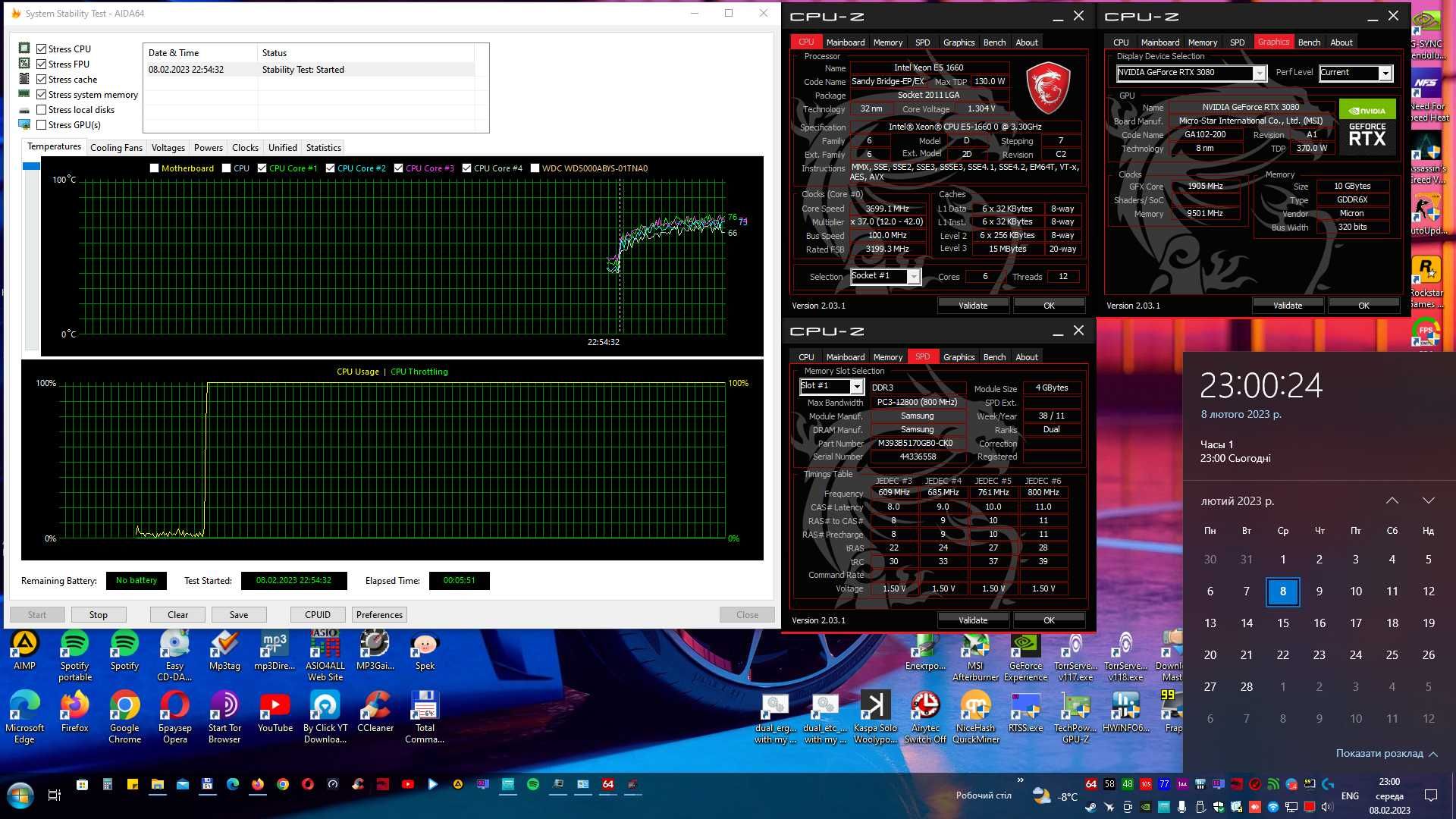Enable Stress local disks checkbox

tap(42, 109)
